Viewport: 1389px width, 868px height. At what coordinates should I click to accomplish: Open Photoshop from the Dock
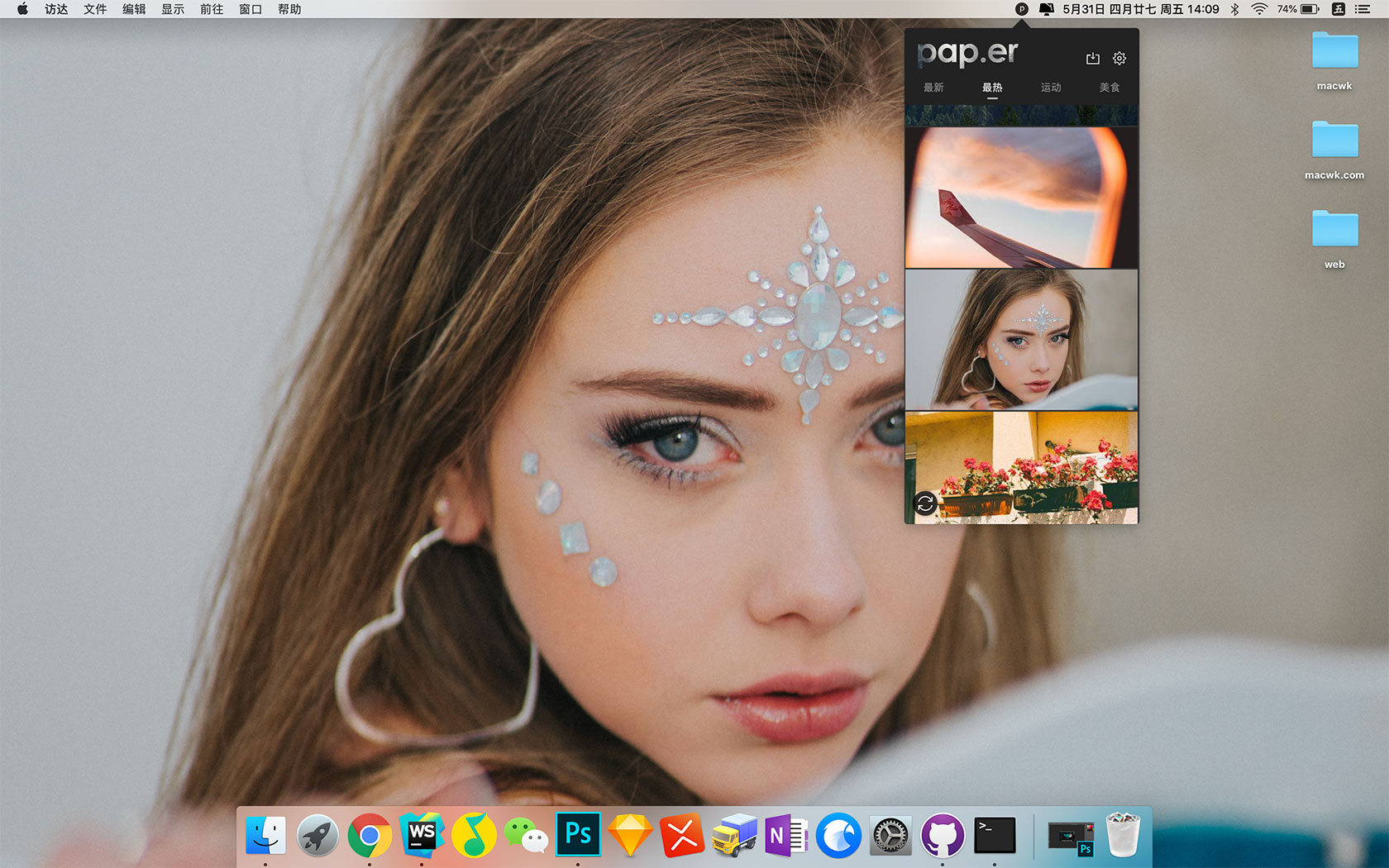point(578,836)
